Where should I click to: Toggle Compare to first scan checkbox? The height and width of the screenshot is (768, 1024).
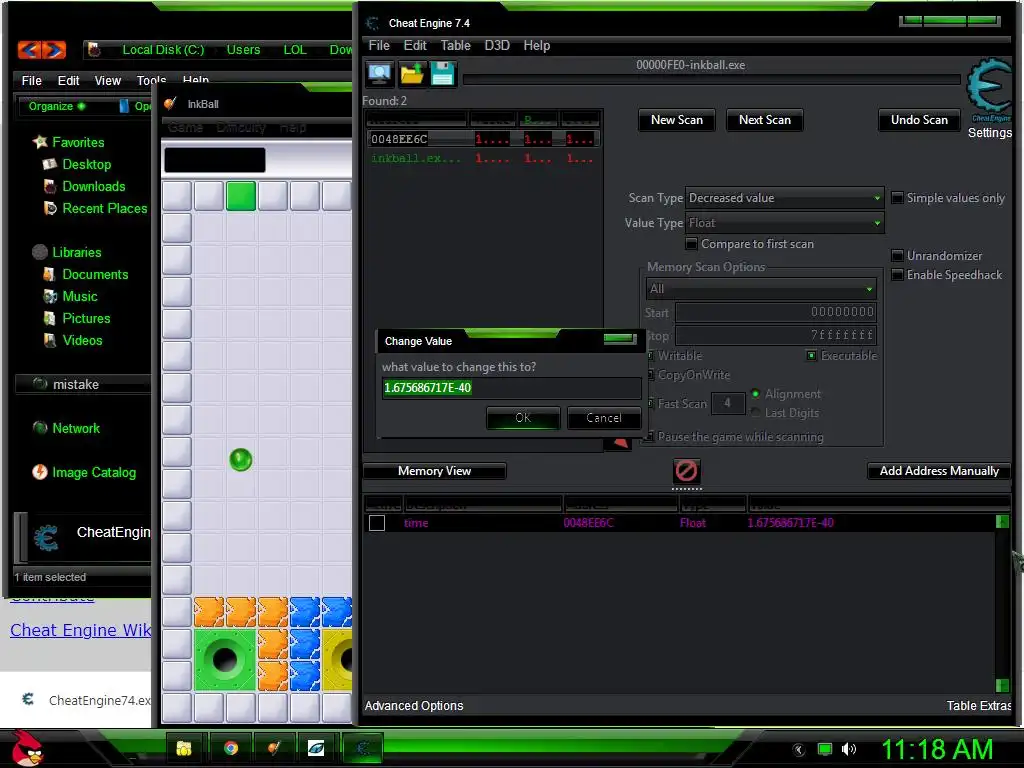[691, 244]
